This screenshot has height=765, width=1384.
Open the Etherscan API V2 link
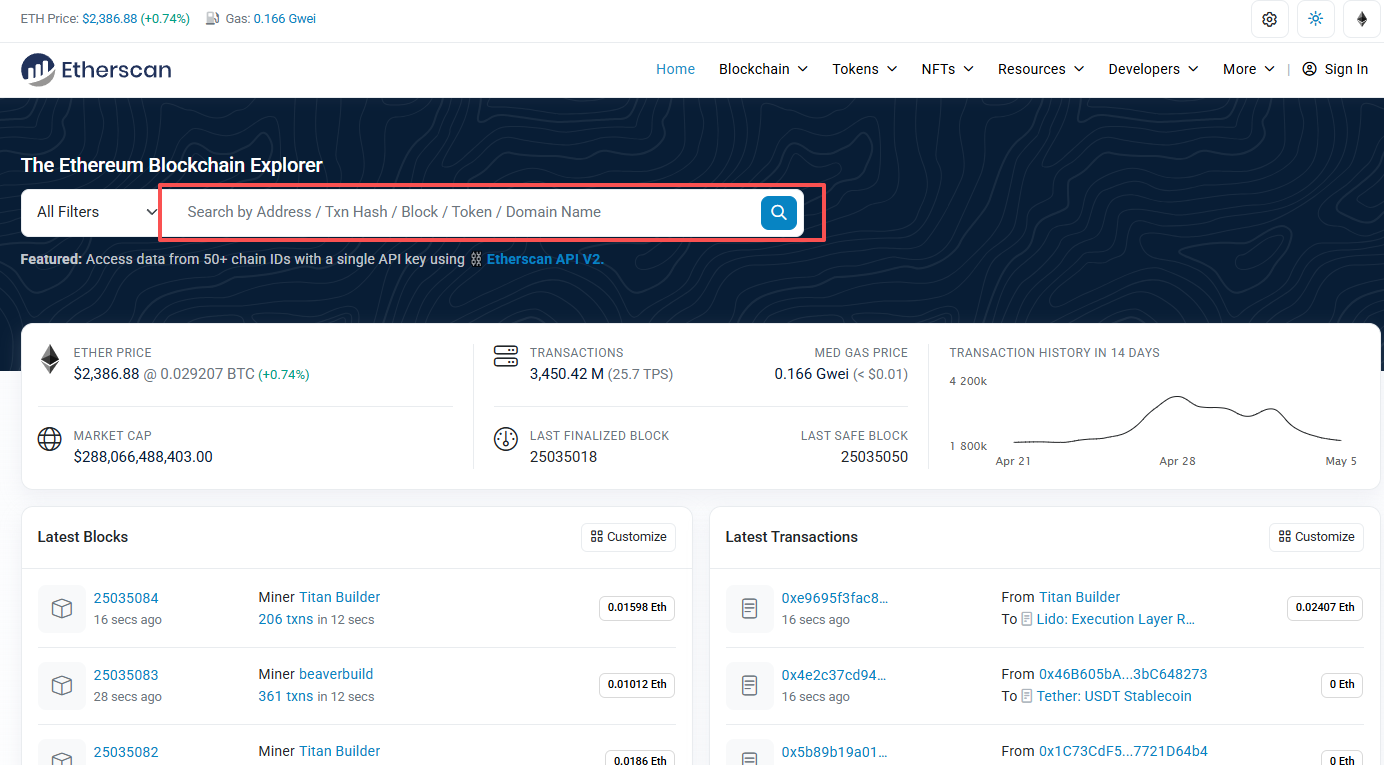(x=546, y=259)
